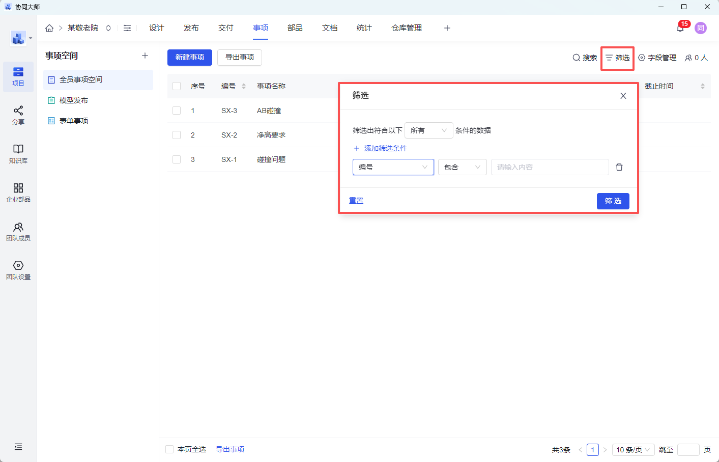719x462 pixels.
Task: Switch to the 统计 tab
Action: coord(363,28)
